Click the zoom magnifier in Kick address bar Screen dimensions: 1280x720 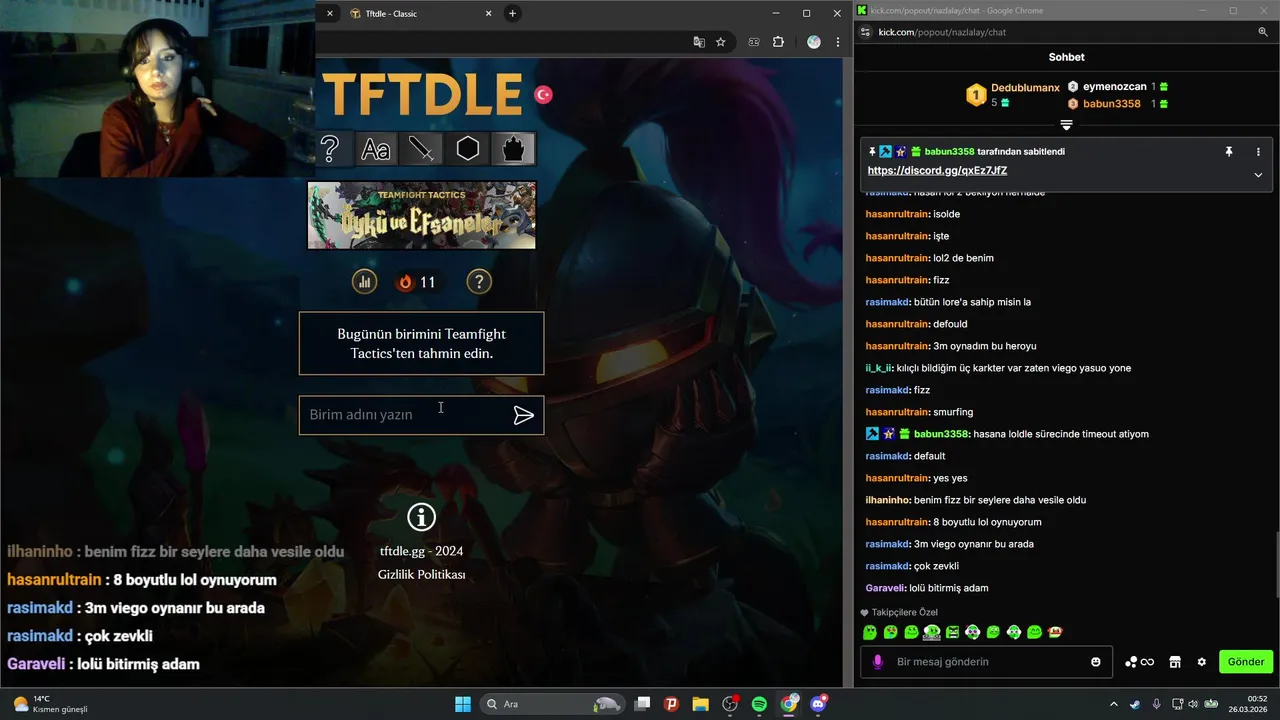click(1263, 32)
